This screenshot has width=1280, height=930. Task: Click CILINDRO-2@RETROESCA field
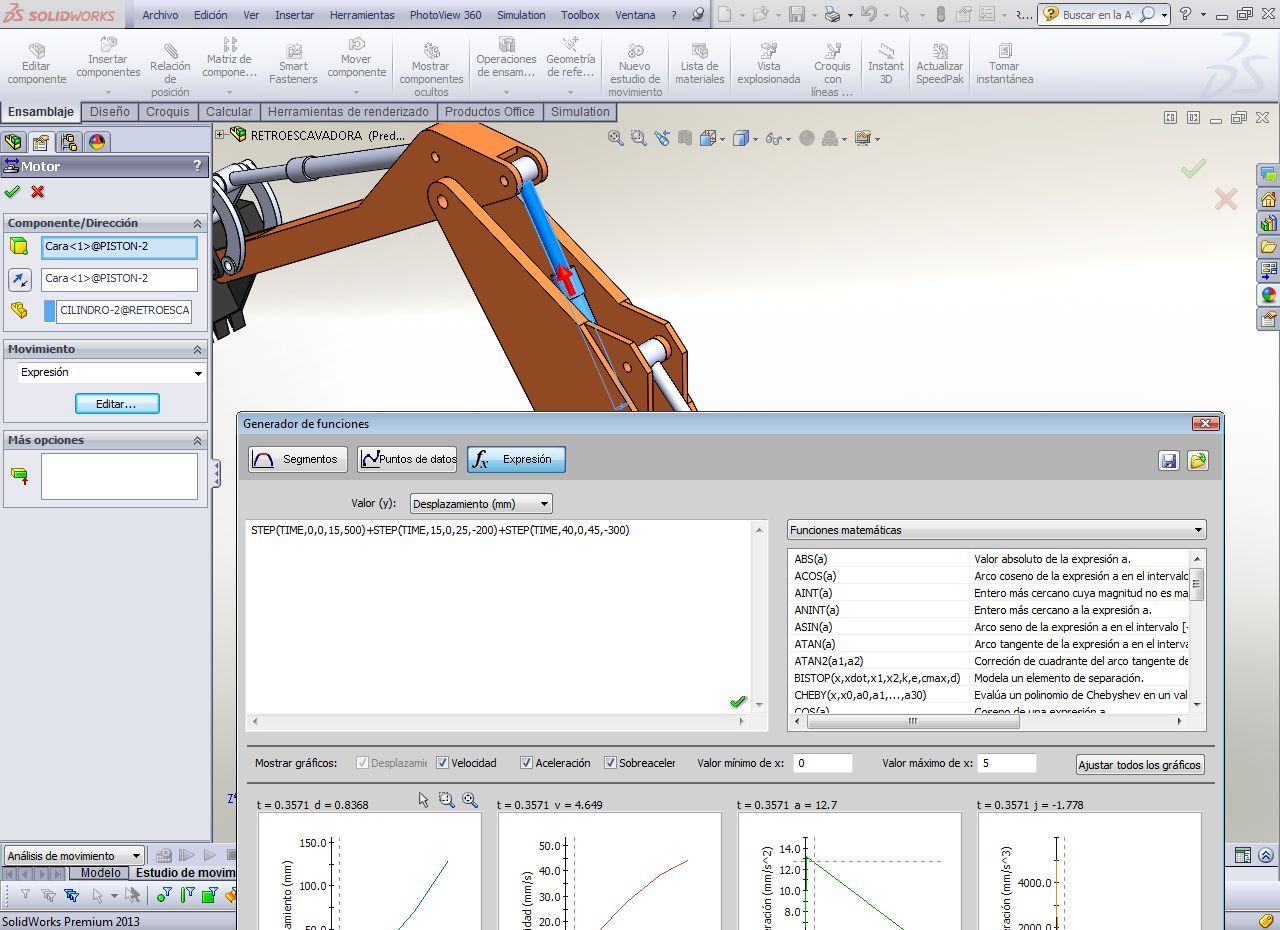tap(124, 311)
